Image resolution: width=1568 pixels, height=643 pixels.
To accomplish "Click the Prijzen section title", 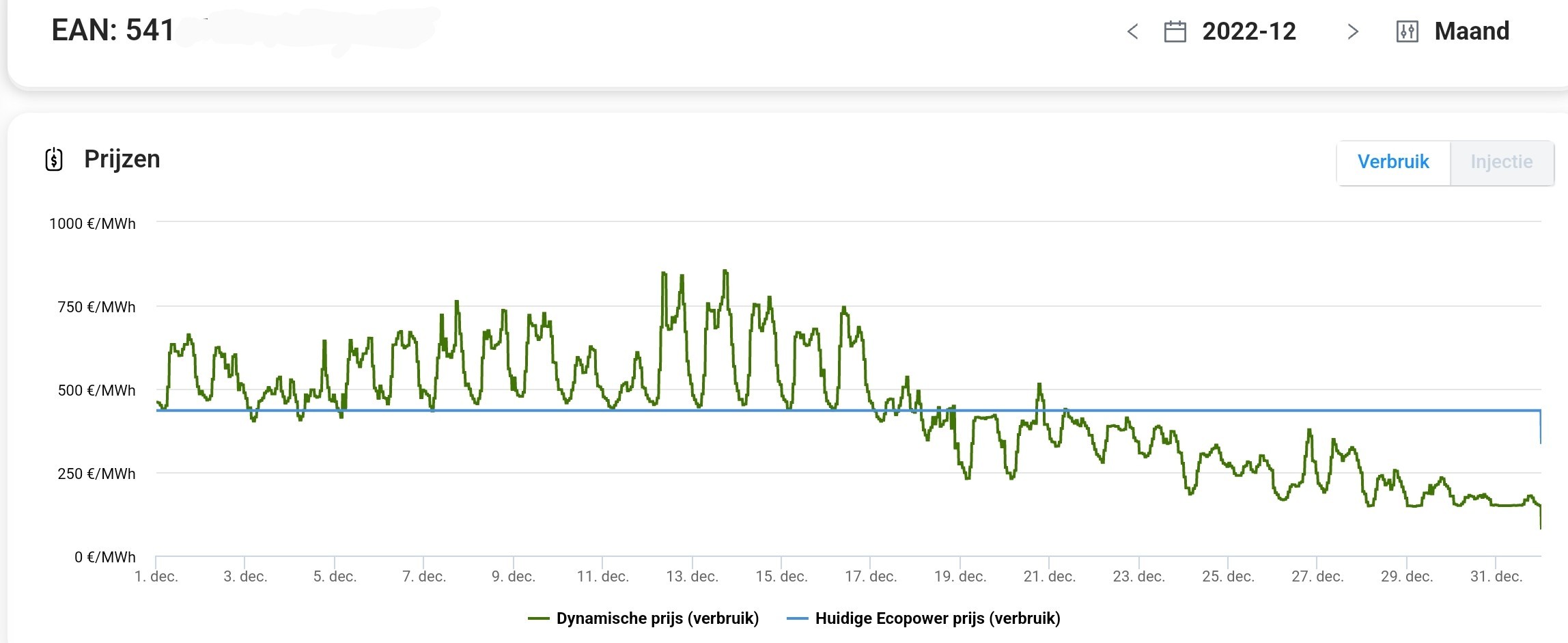I will click(x=122, y=159).
